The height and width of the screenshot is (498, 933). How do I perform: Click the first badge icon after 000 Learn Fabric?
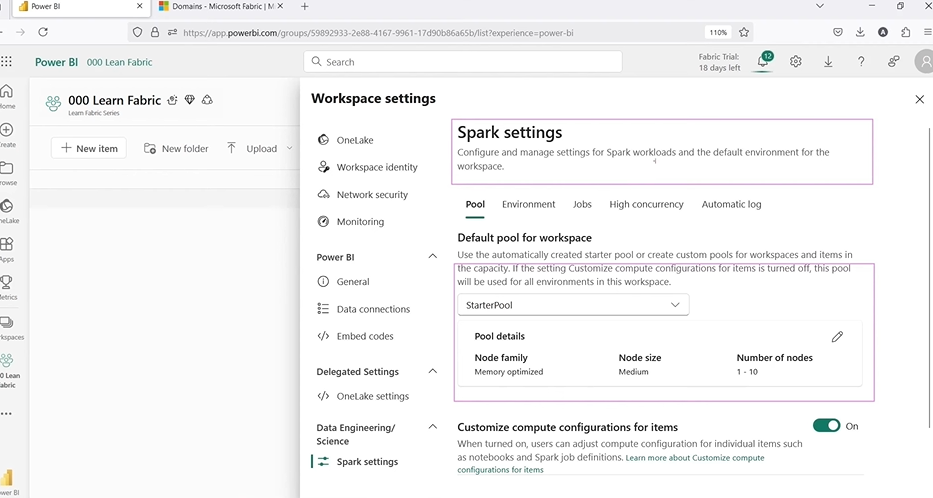[173, 100]
